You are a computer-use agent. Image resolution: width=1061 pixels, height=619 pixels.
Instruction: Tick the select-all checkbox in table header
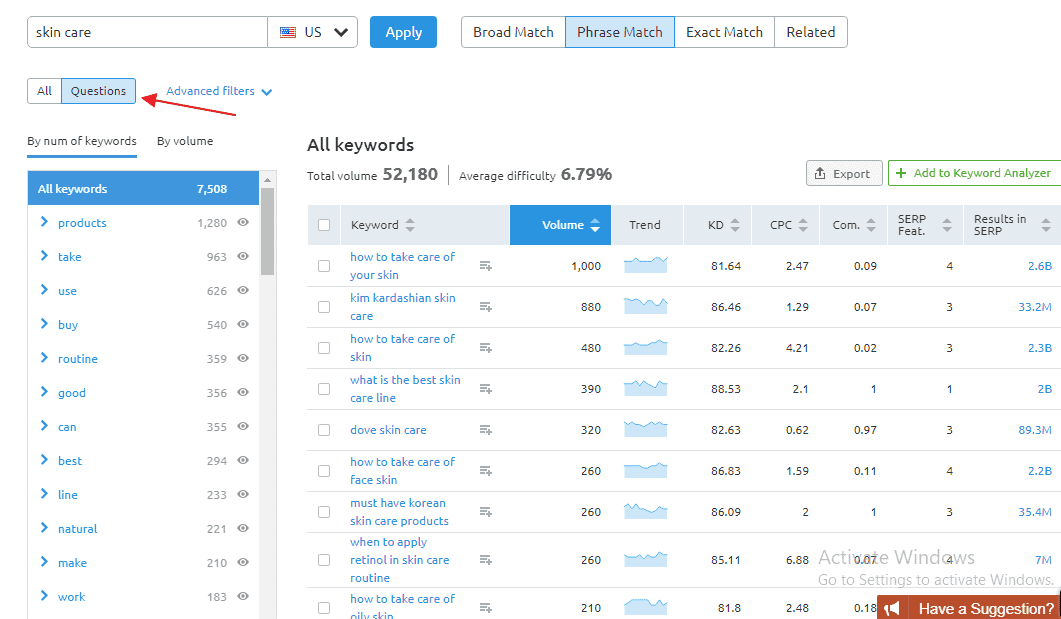(324, 225)
